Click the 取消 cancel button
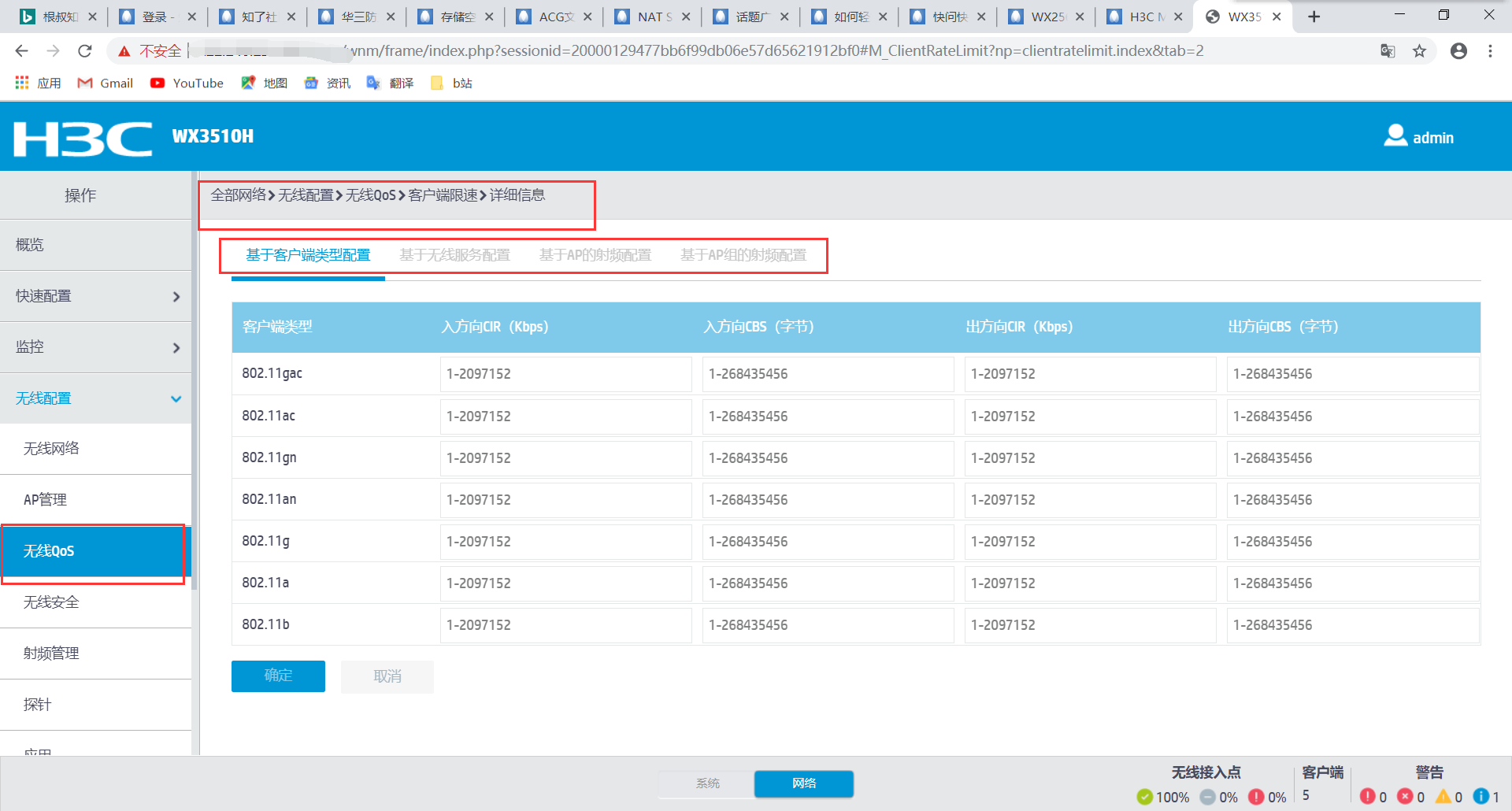This screenshot has width=1512, height=811. click(387, 676)
